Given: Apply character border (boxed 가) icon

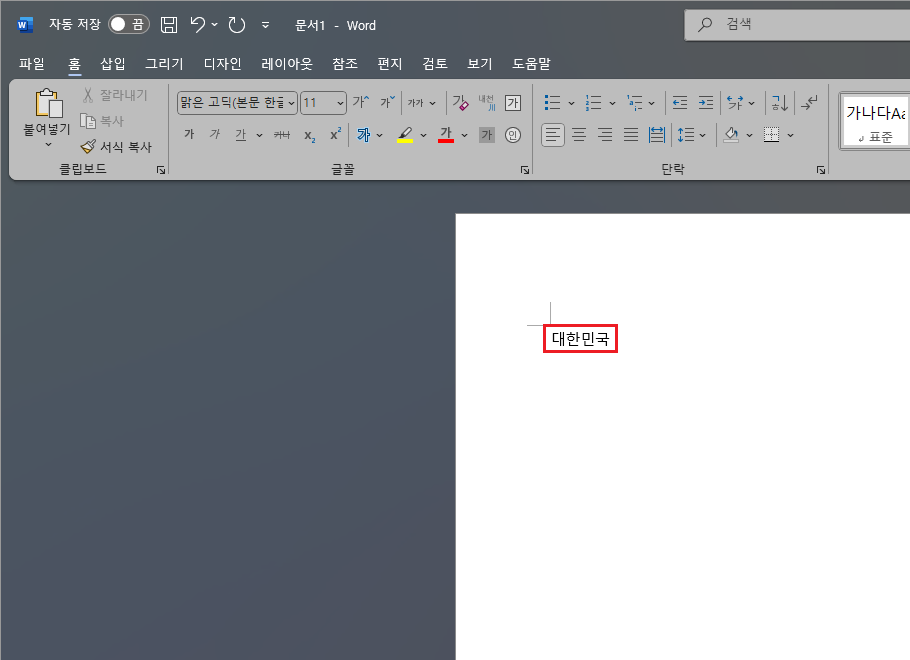Looking at the screenshot, I should pos(513,103).
